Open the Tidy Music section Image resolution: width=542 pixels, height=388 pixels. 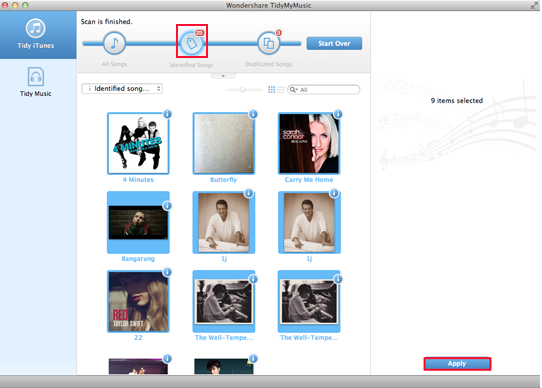pos(36,82)
